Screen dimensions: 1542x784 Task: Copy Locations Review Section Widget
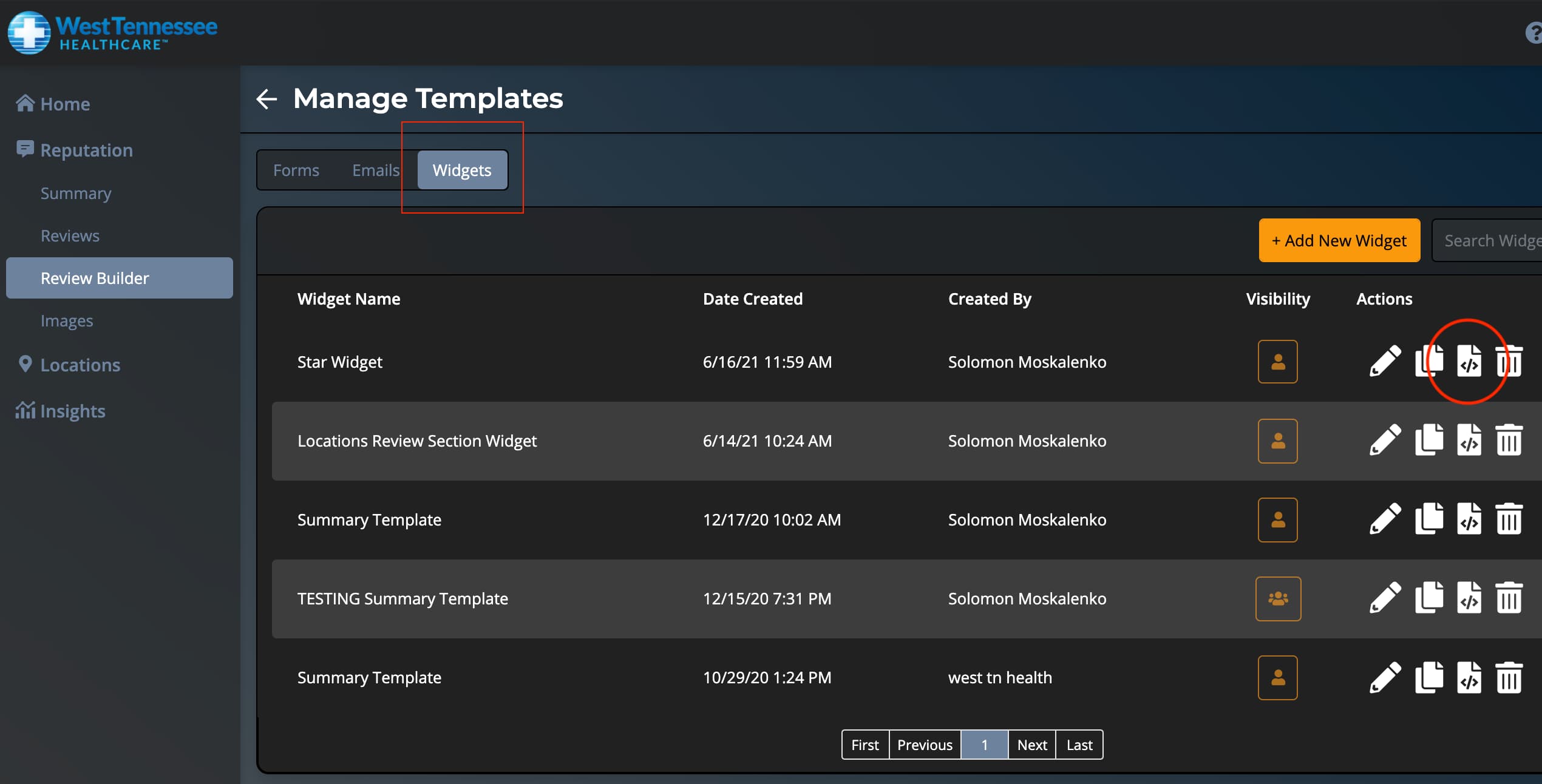click(1429, 441)
